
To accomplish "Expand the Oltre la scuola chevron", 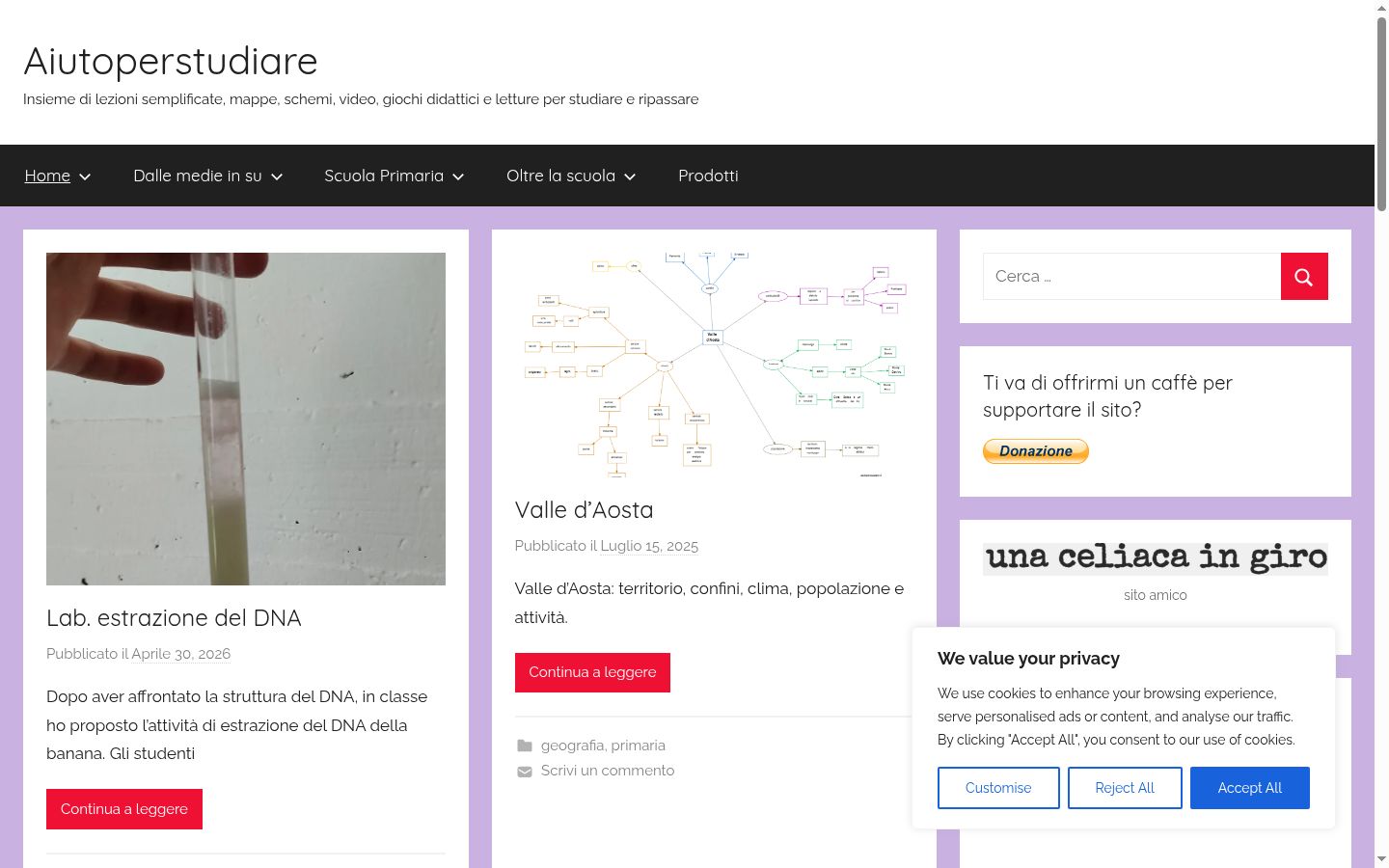I will (x=630, y=176).
